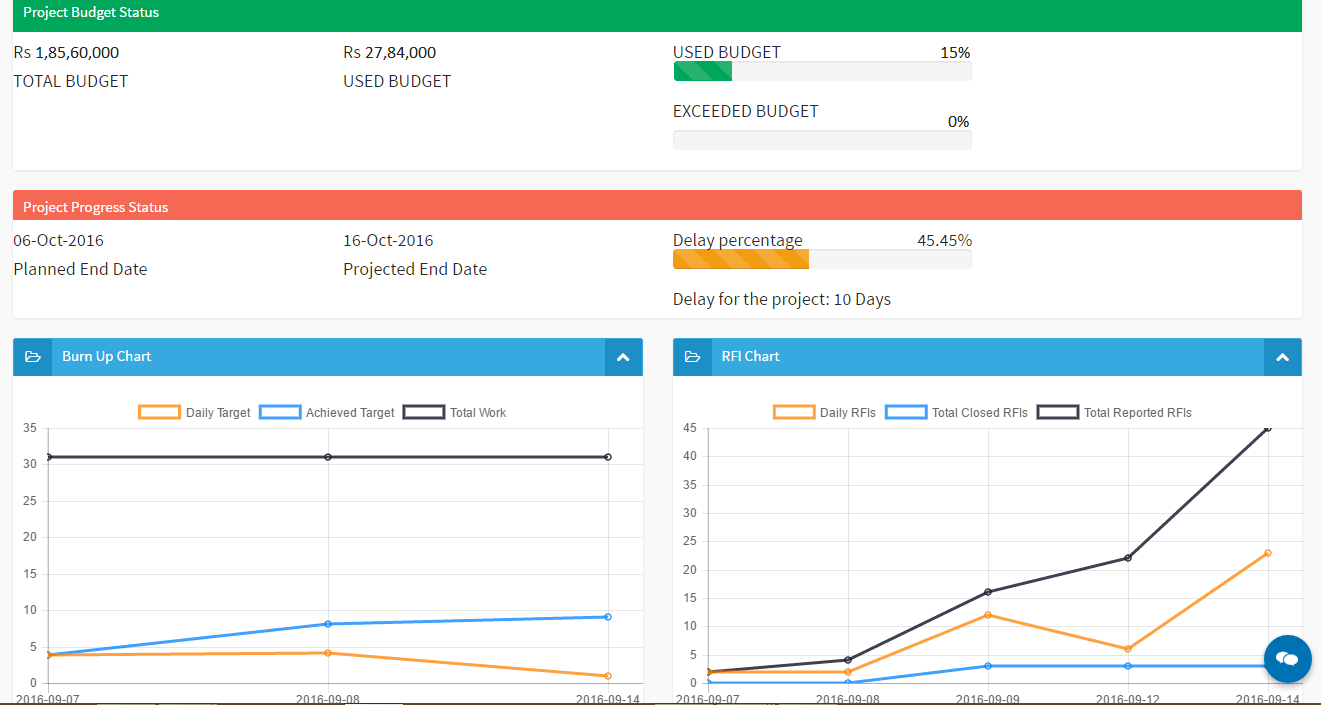Click the Delay percentage progress bar
The width and height of the screenshot is (1321, 705).
[822, 259]
